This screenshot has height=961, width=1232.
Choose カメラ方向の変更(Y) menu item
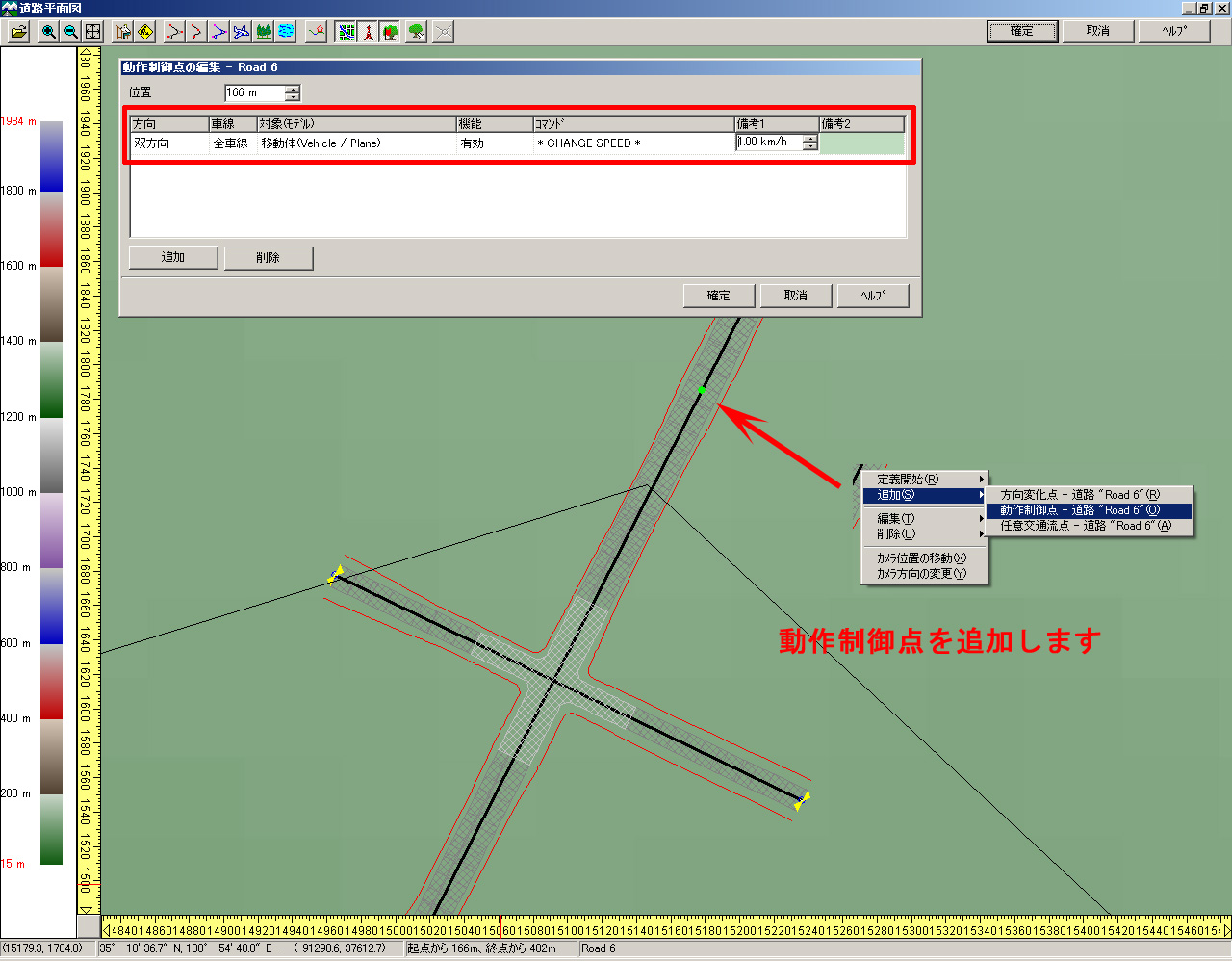925,574
